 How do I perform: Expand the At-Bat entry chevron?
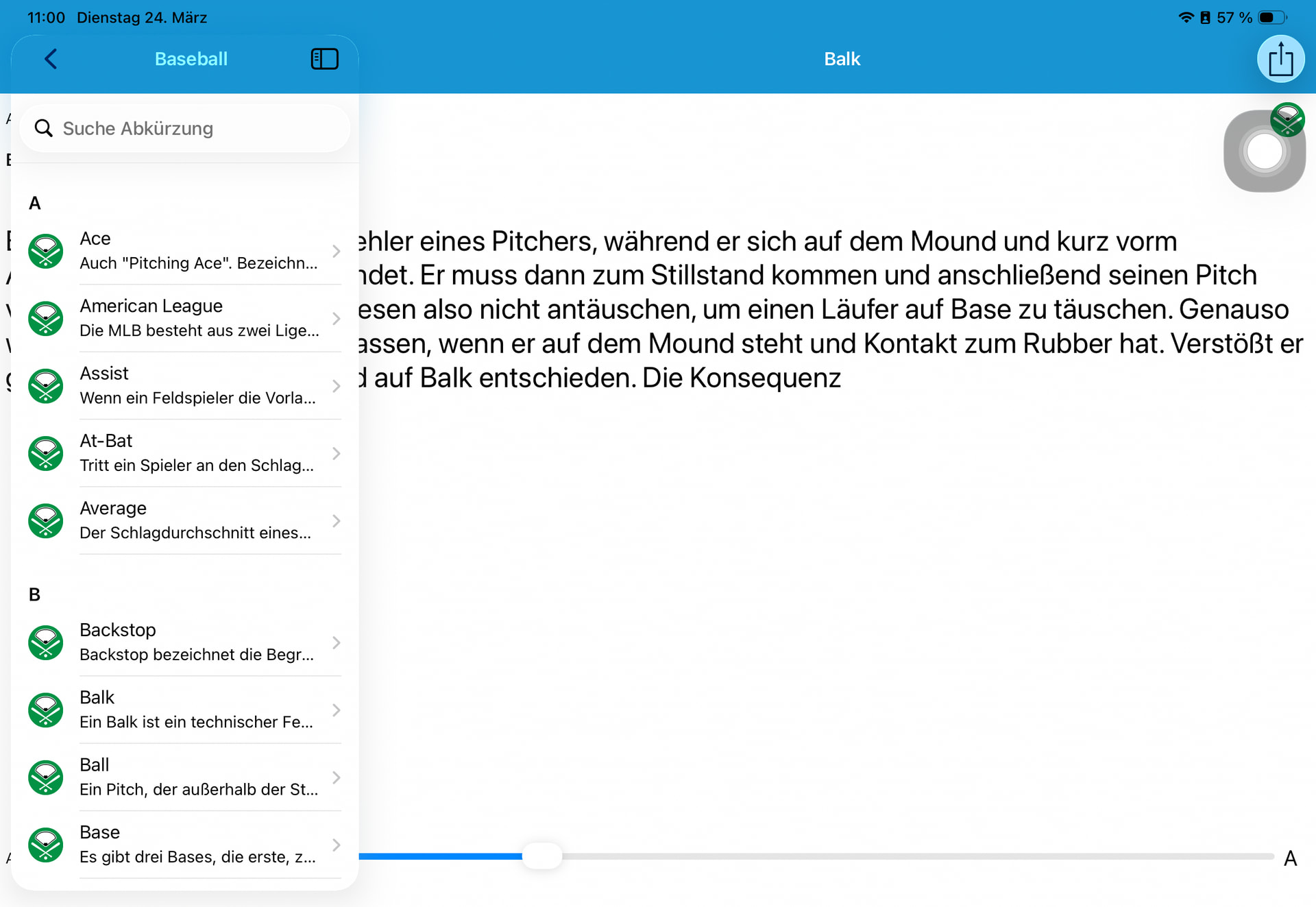point(336,453)
